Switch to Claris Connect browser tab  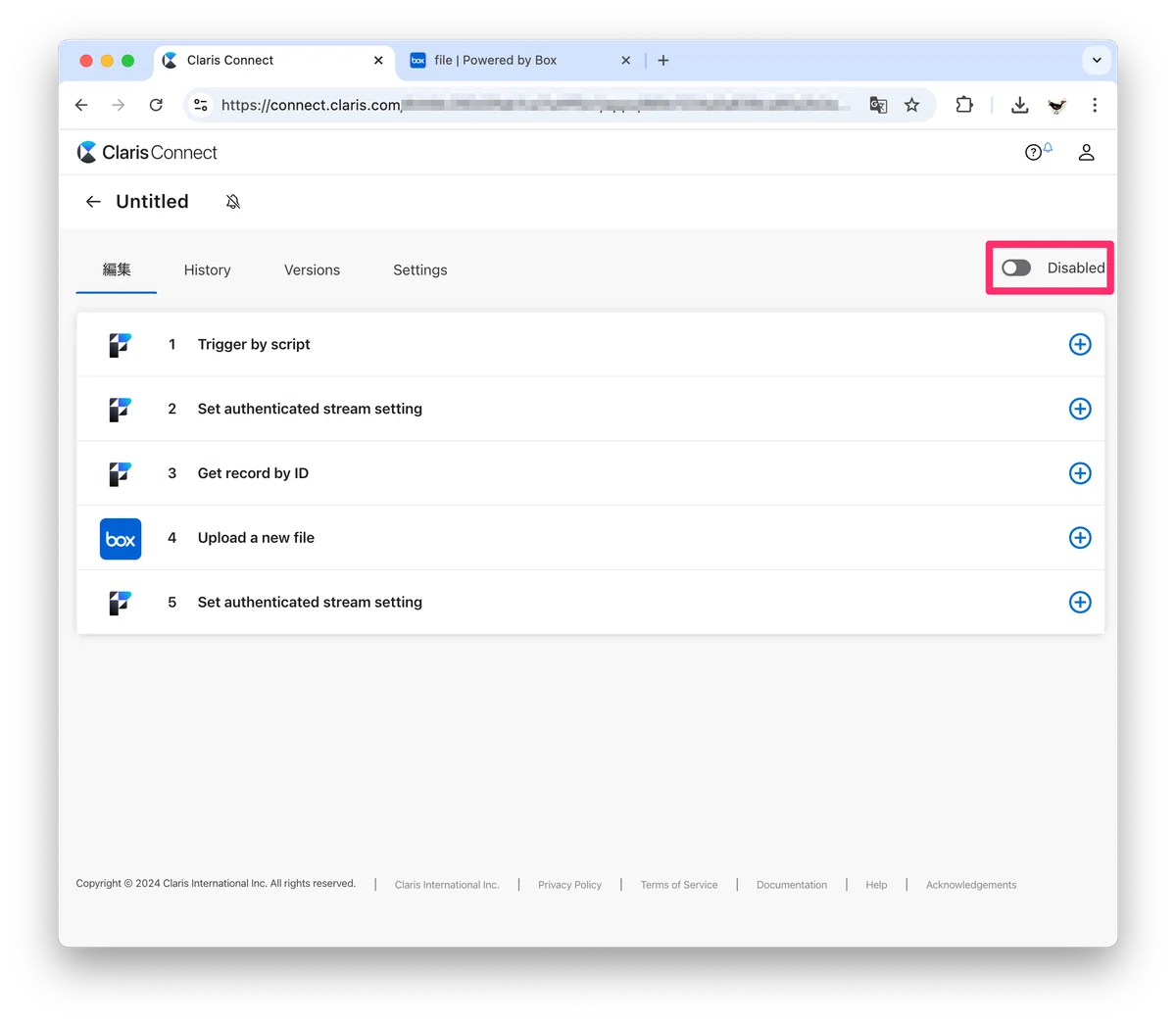[274, 60]
